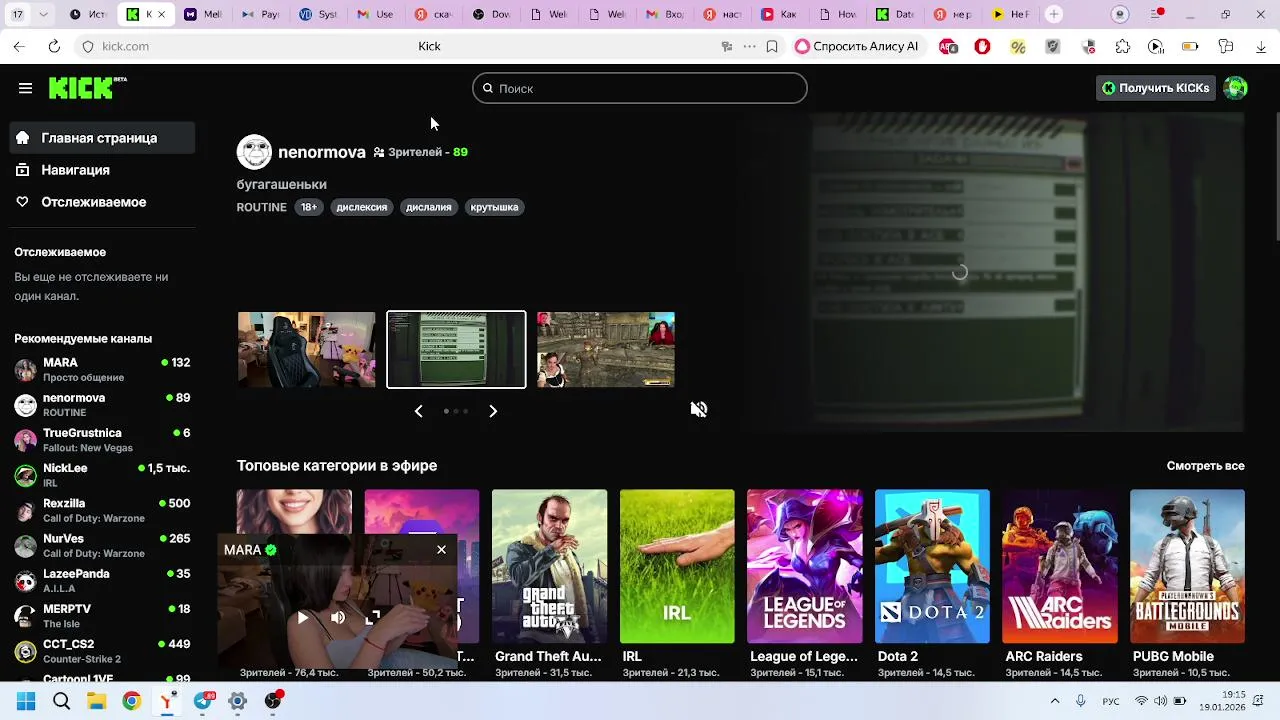
Task: Mute the featured stream volume
Action: [699, 409]
